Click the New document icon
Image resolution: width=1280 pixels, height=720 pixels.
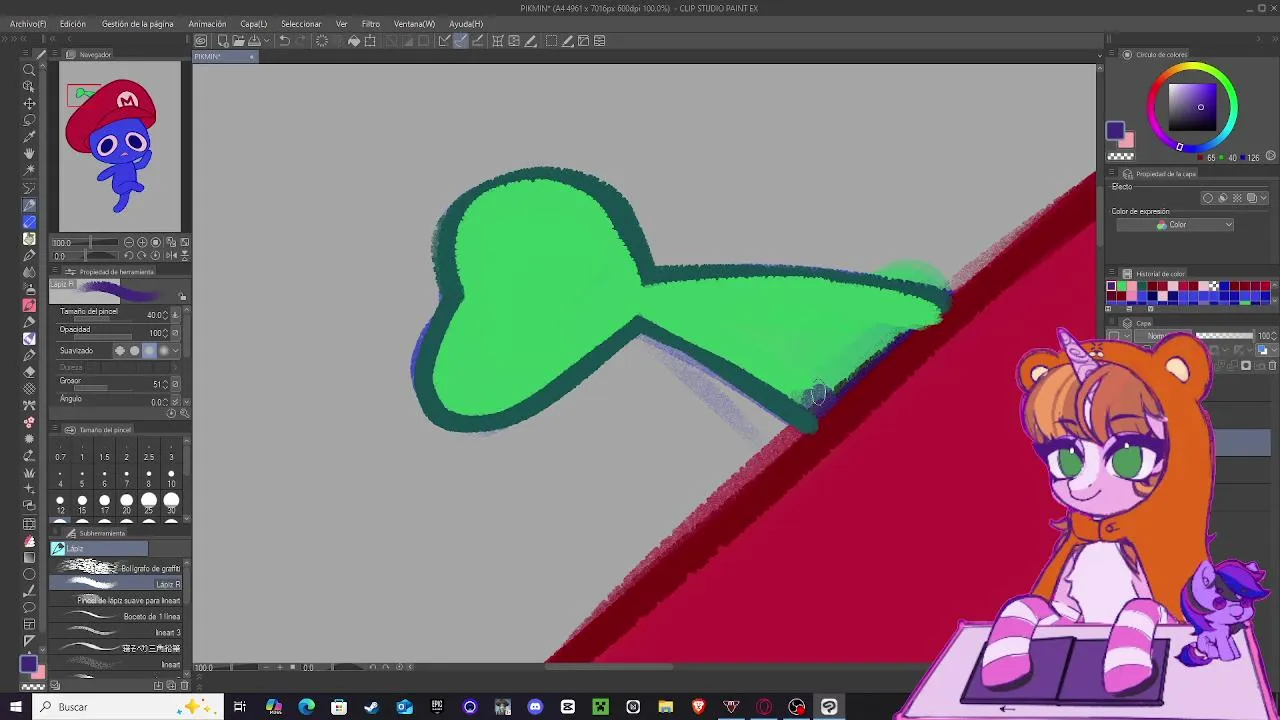223,41
